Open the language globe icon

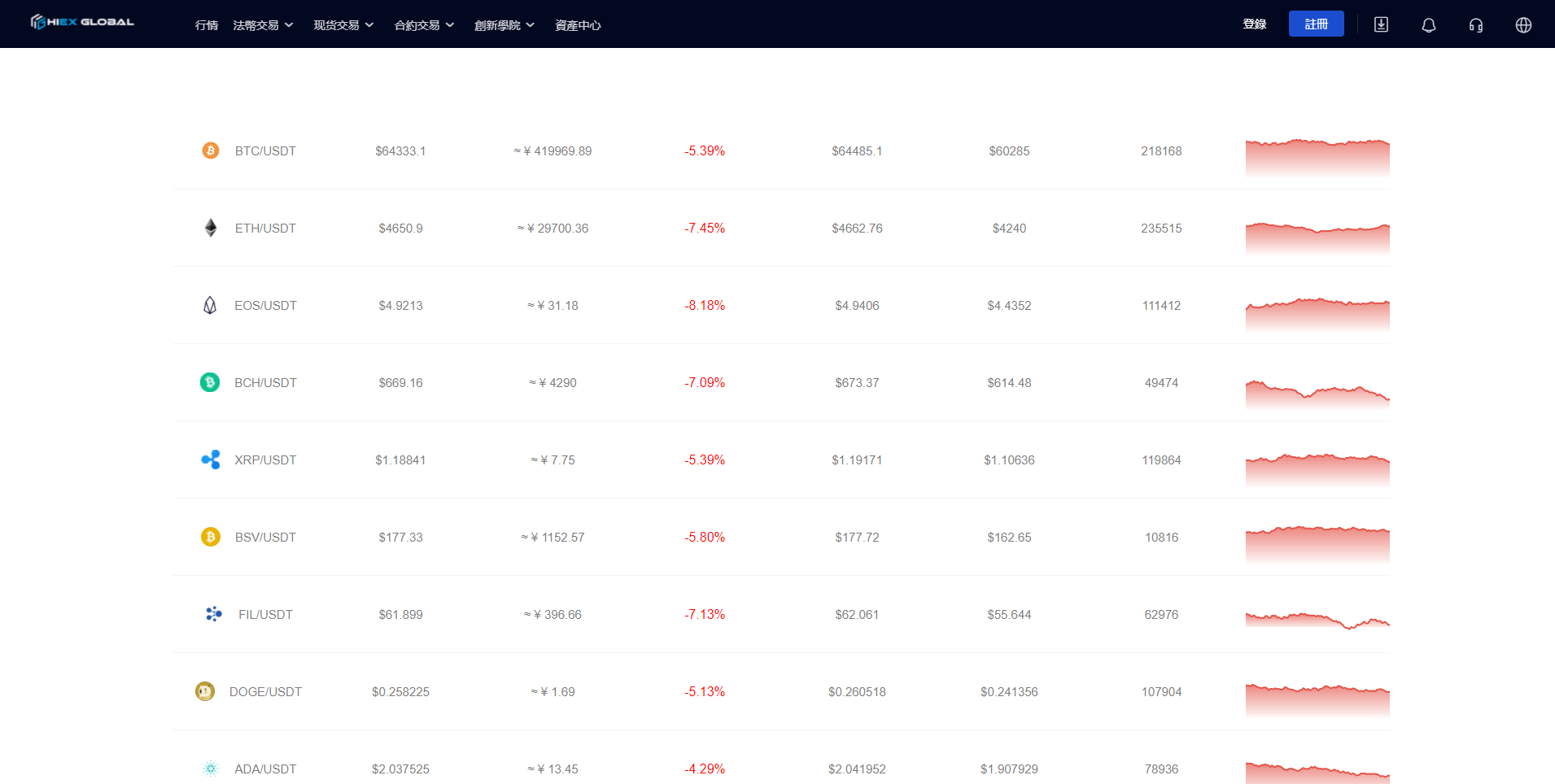coord(1523,24)
